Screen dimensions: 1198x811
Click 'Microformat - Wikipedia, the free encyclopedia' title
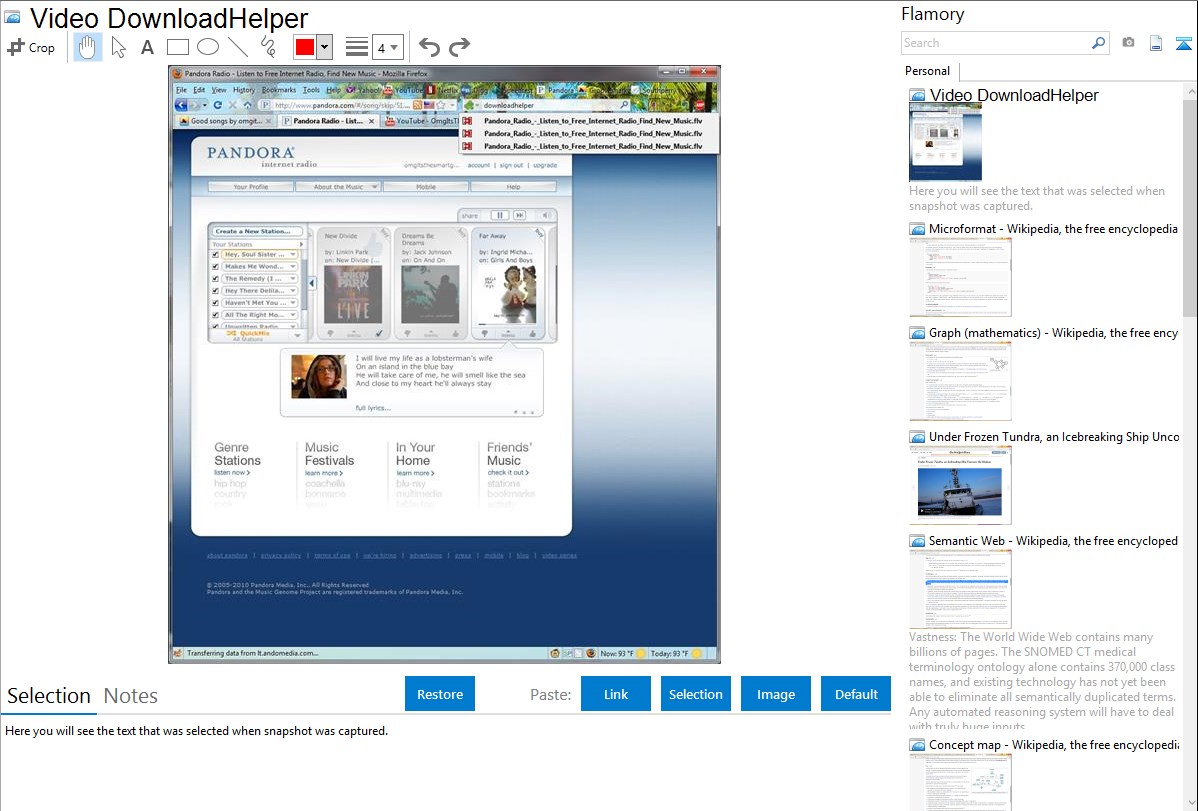pos(1053,229)
